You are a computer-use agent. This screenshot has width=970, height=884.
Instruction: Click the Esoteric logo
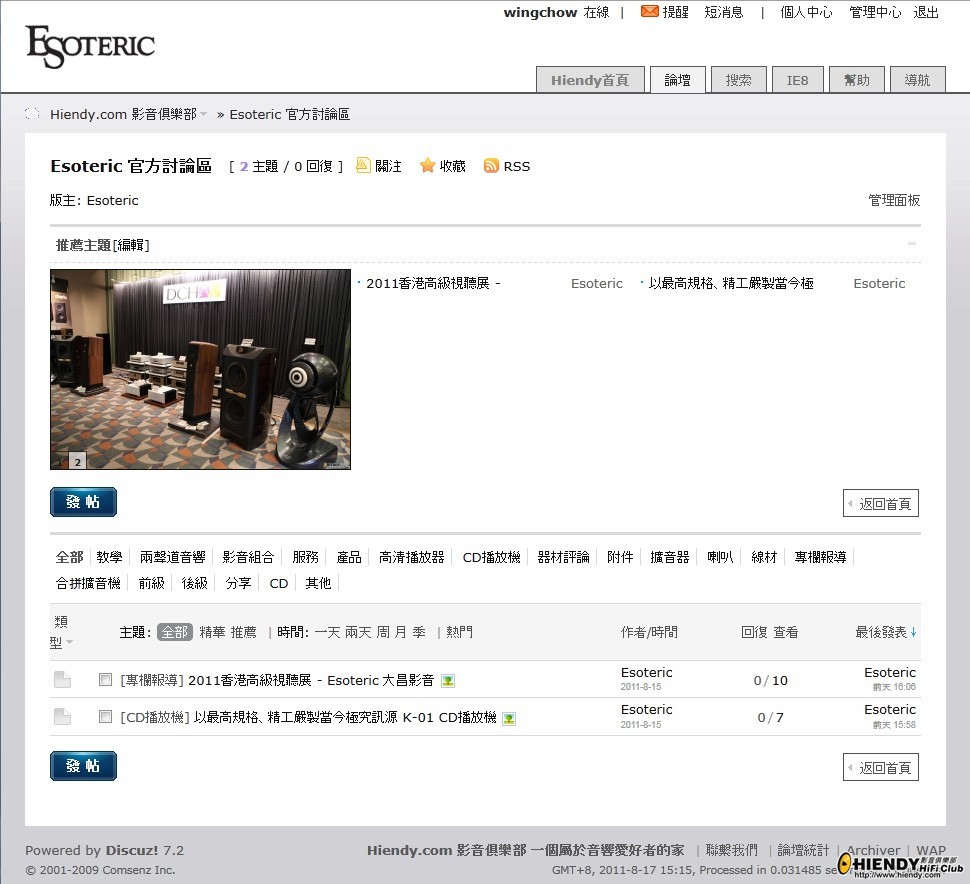click(90, 46)
